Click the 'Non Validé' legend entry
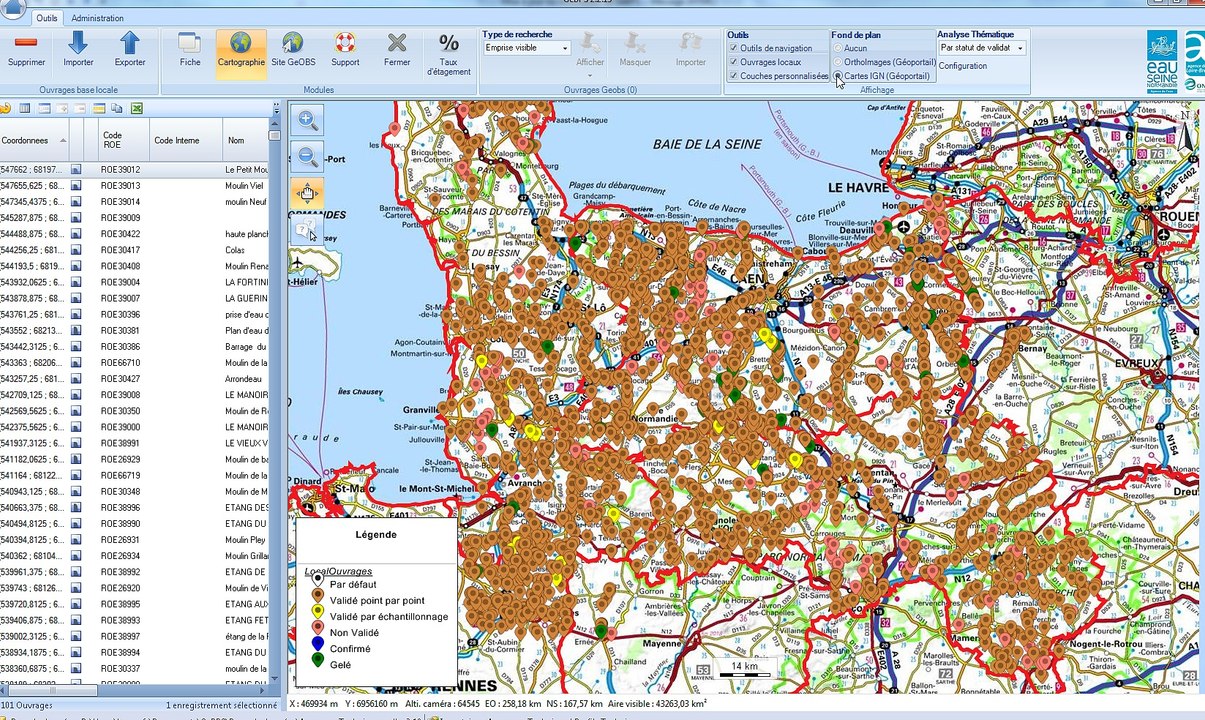1205x720 pixels. point(354,632)
